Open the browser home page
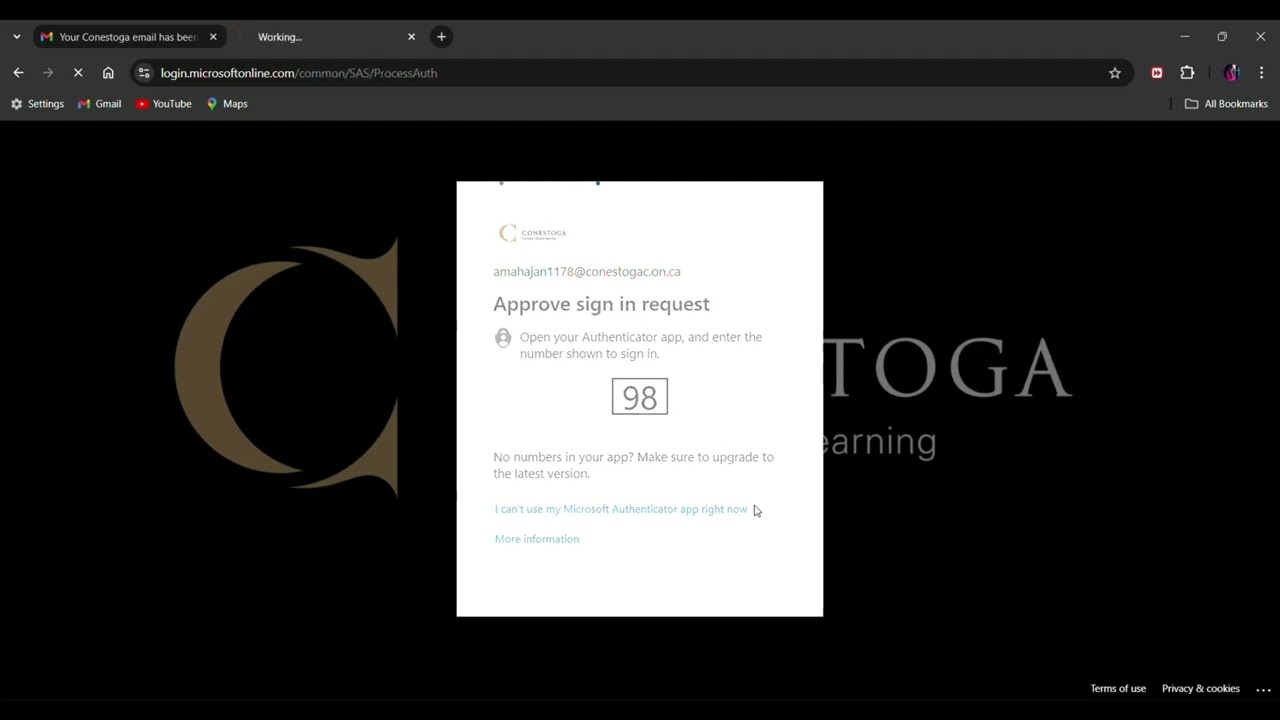 (x=108, y=73)
